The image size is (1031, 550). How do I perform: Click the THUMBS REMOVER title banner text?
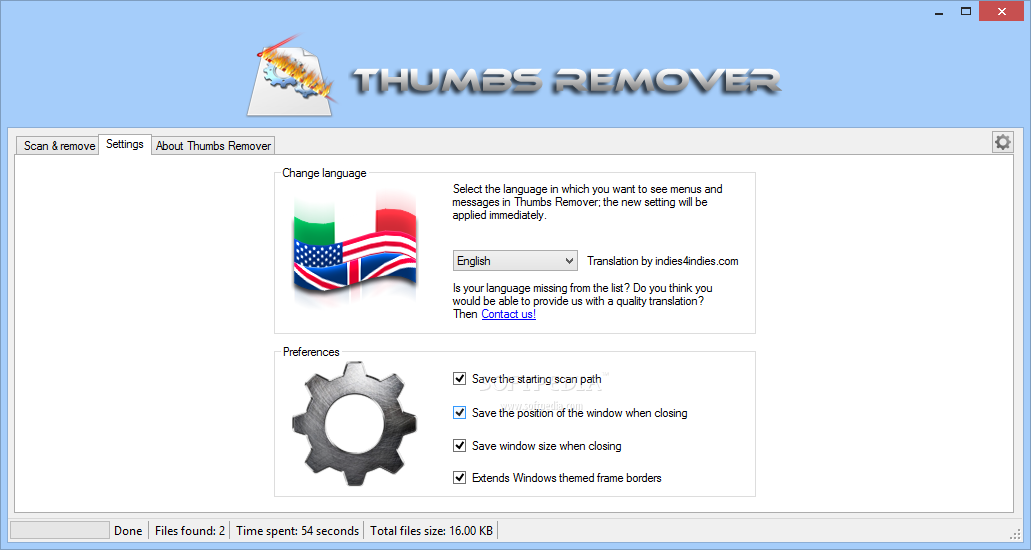566,81
